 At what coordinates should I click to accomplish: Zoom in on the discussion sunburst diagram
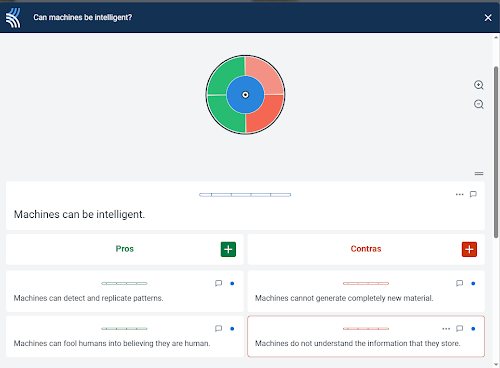pos(479,85)
